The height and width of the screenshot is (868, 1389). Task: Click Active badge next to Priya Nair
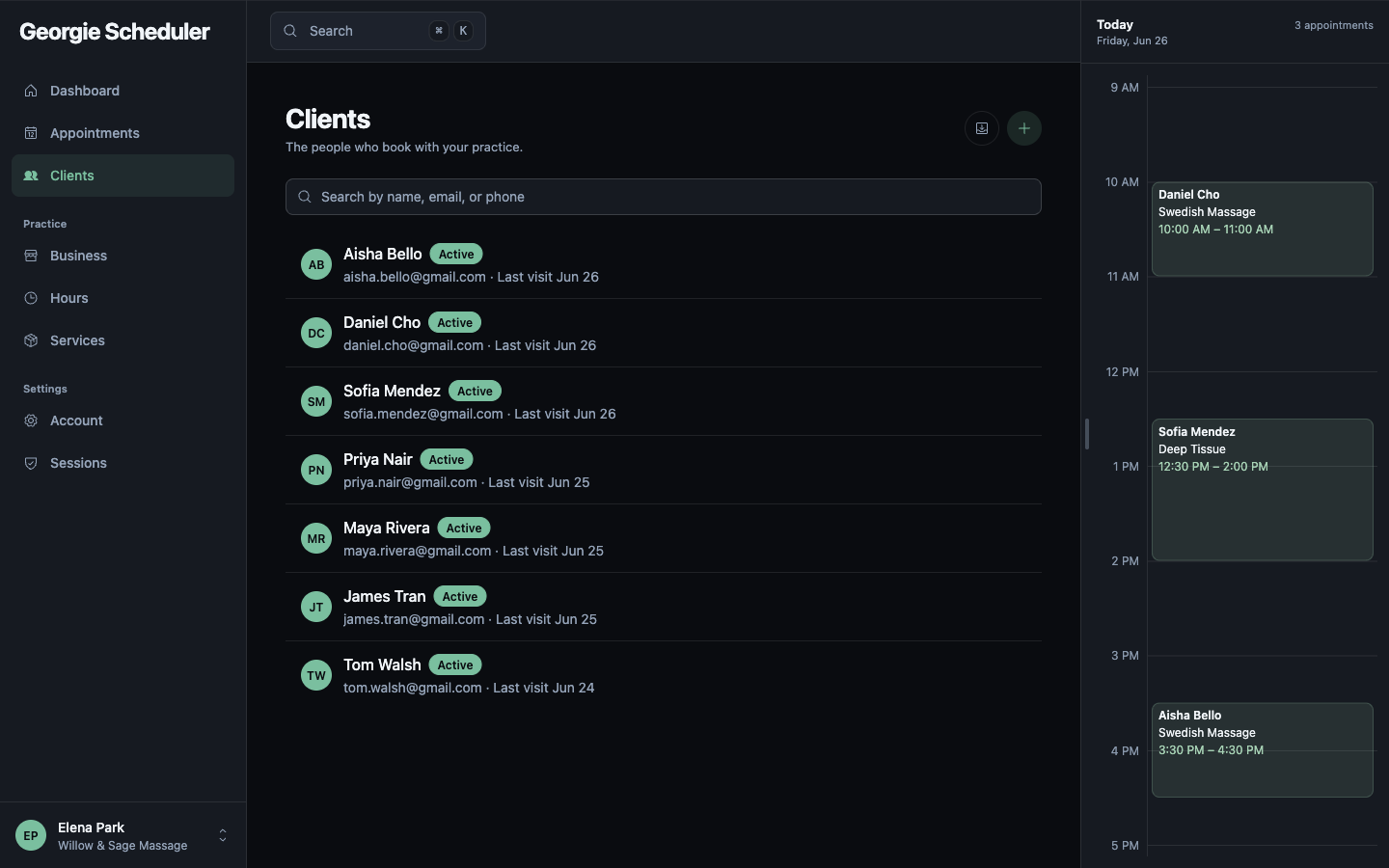tap(447, 459)
